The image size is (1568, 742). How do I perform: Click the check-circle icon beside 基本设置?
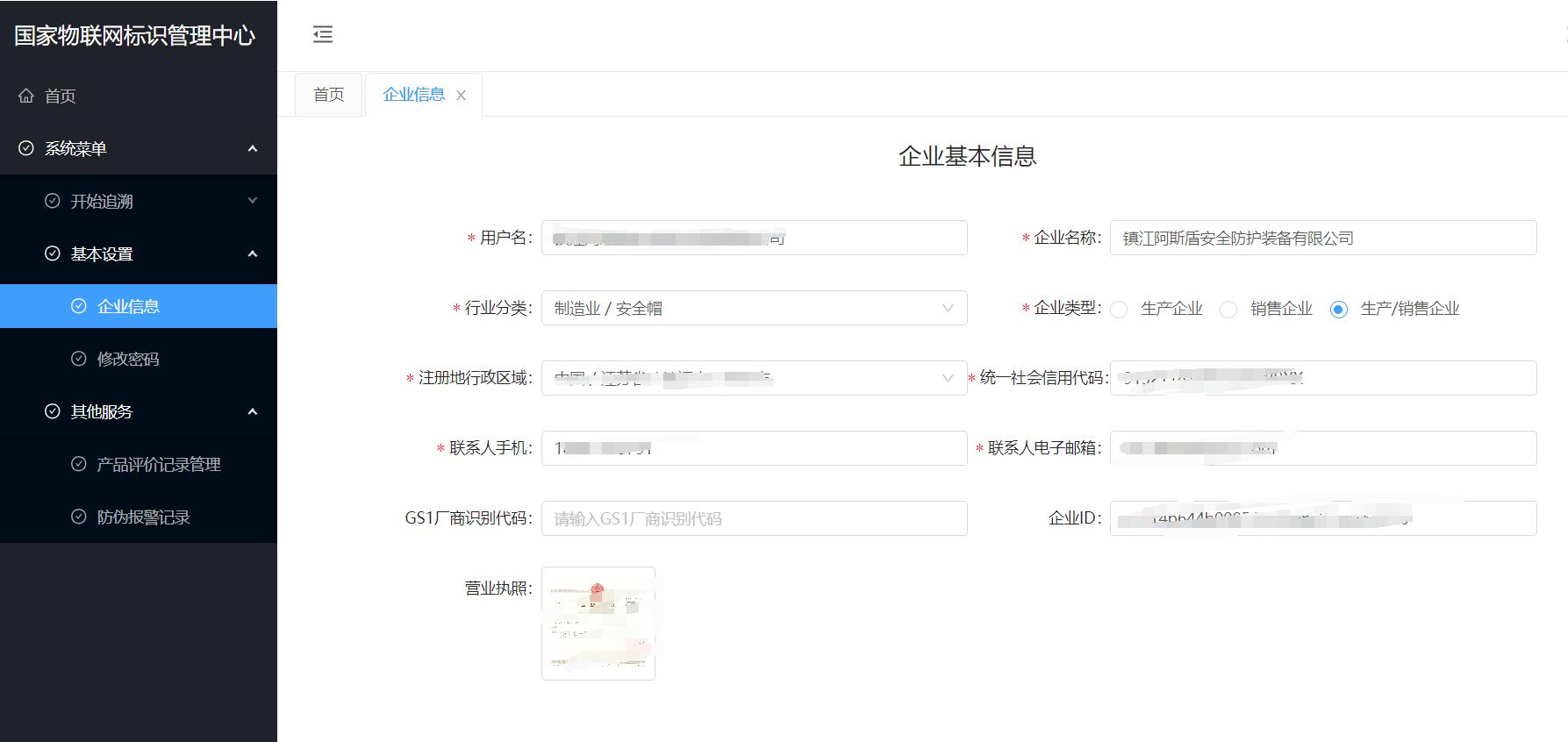tap(53, 253)
